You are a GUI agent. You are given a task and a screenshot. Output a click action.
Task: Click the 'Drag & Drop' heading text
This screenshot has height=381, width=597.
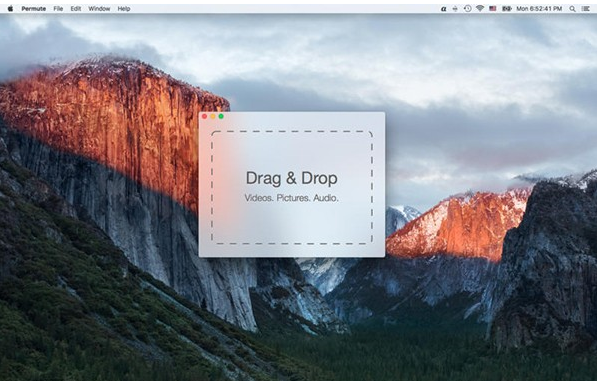pos(292,178)
